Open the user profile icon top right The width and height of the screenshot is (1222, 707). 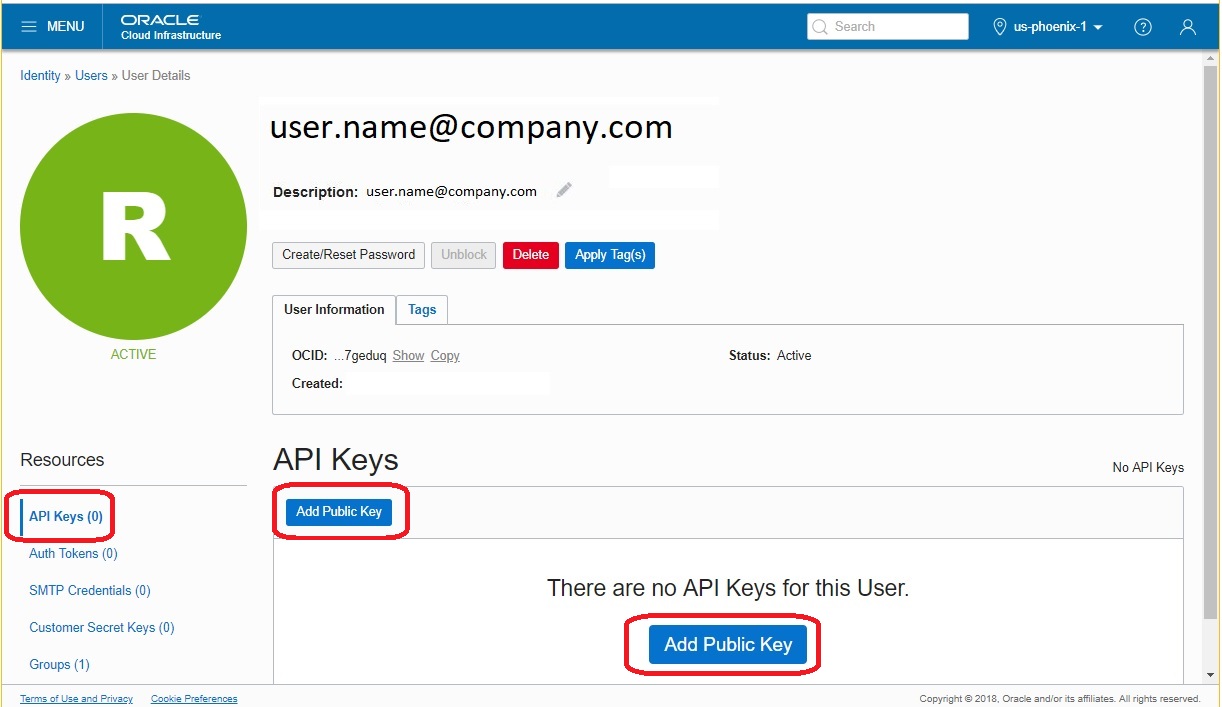[1188, 27]
